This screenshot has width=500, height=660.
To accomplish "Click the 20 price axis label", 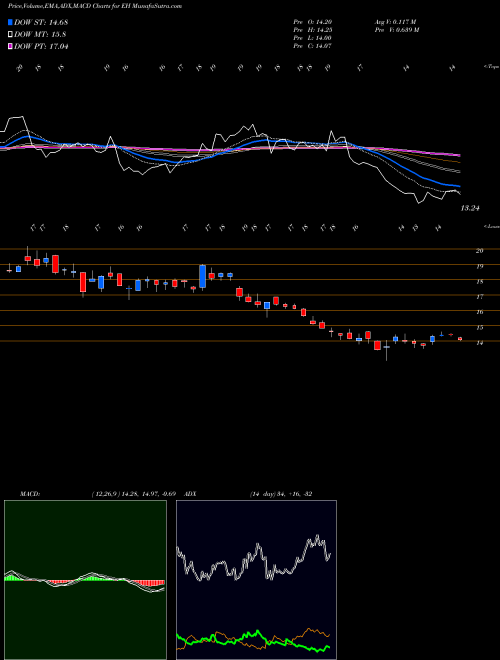I will pos(479,251).
